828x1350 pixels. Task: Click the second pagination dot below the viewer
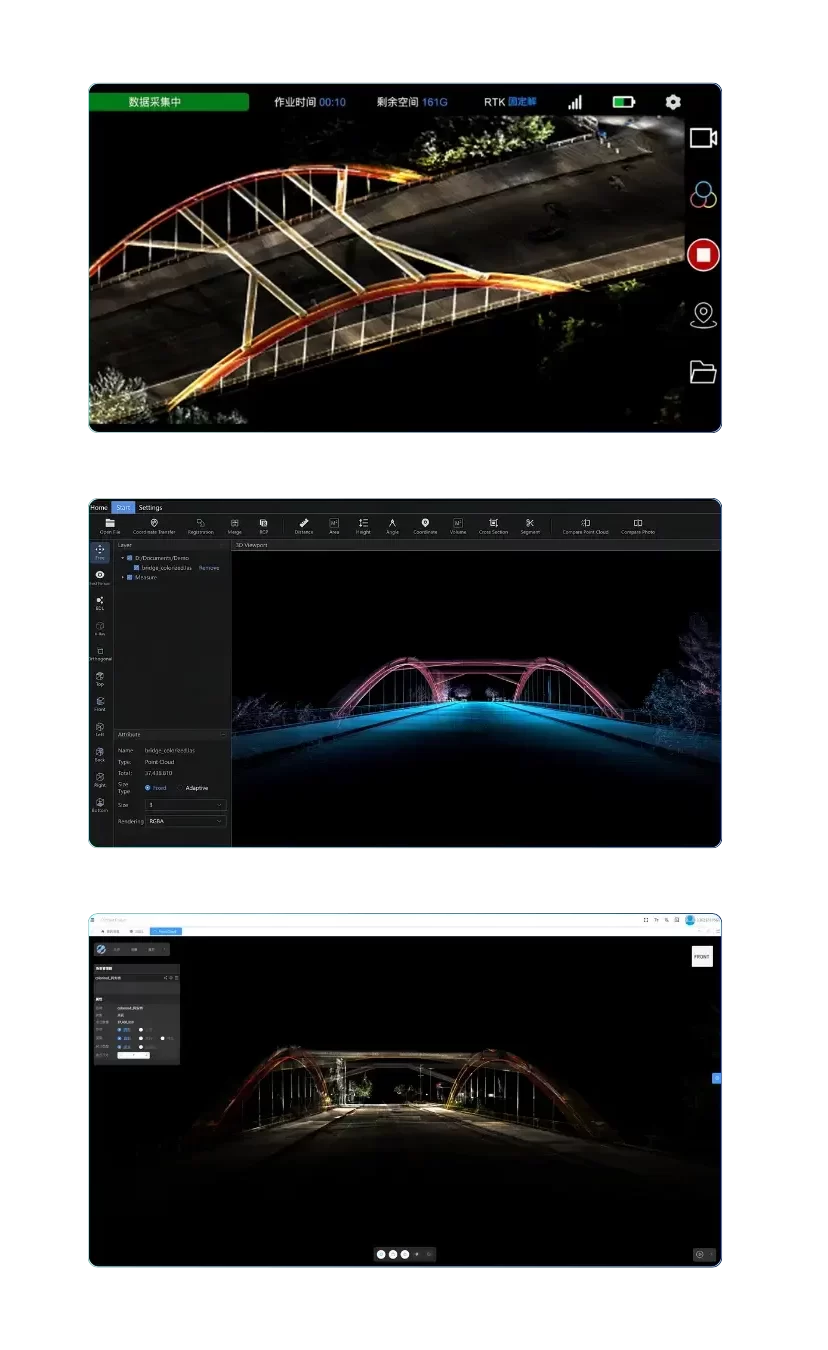coord(393,1254)
